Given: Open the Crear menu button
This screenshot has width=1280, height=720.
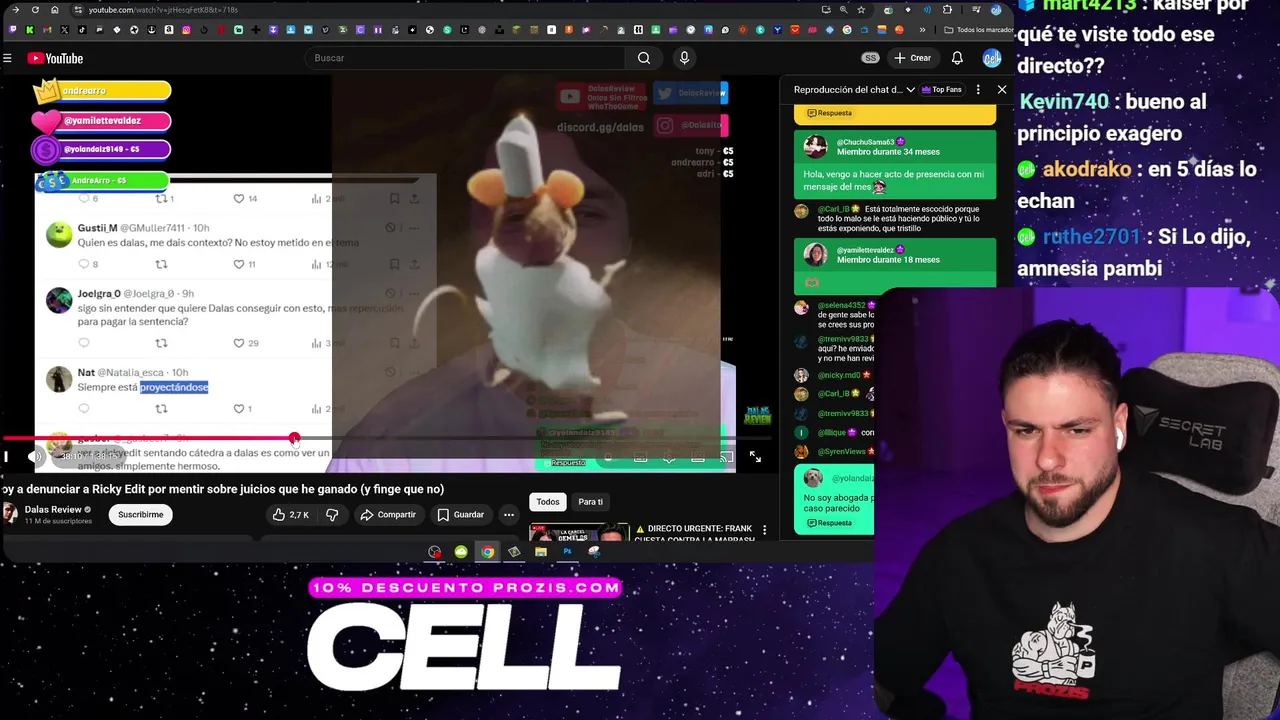Looking at the screenshot, I should tap(913, 58).
